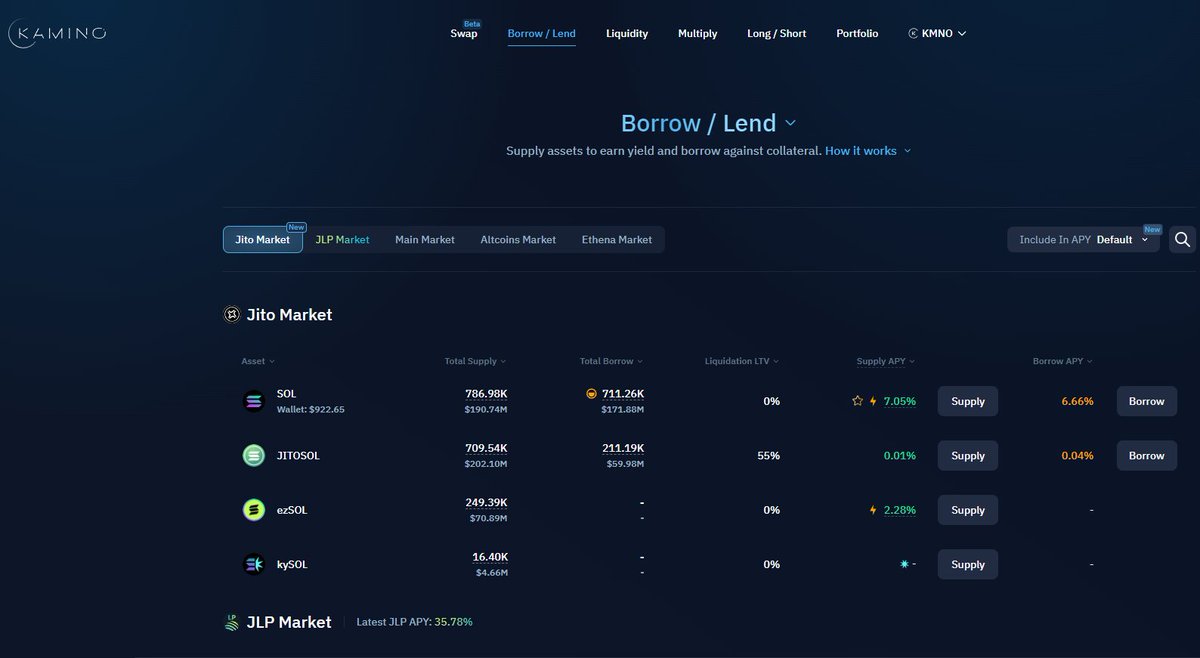The width and height of the screenshot is (1200, 658).
Task: Open the Liquidity page
Action: click(627, 33)
